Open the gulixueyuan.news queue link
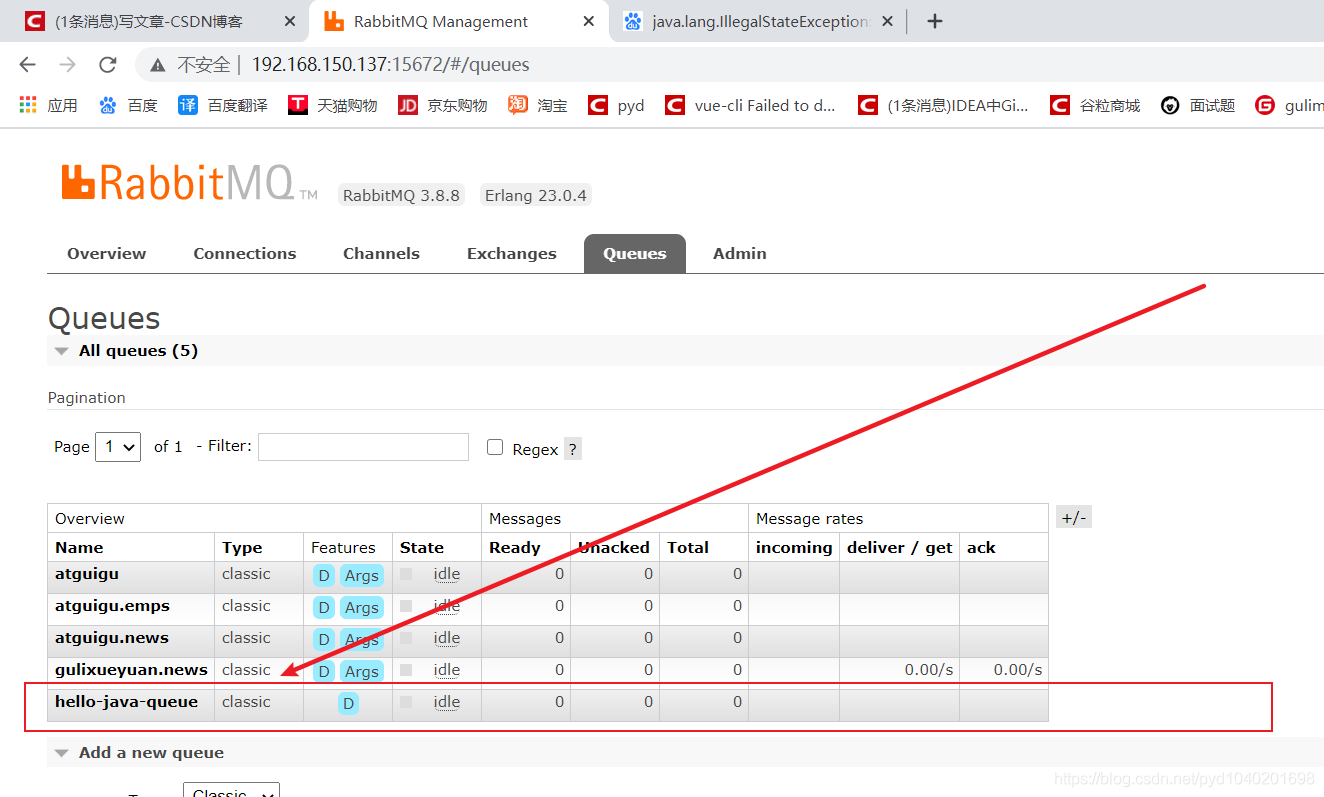This screenshot has height=797, width=1324. tap(131, 670)
